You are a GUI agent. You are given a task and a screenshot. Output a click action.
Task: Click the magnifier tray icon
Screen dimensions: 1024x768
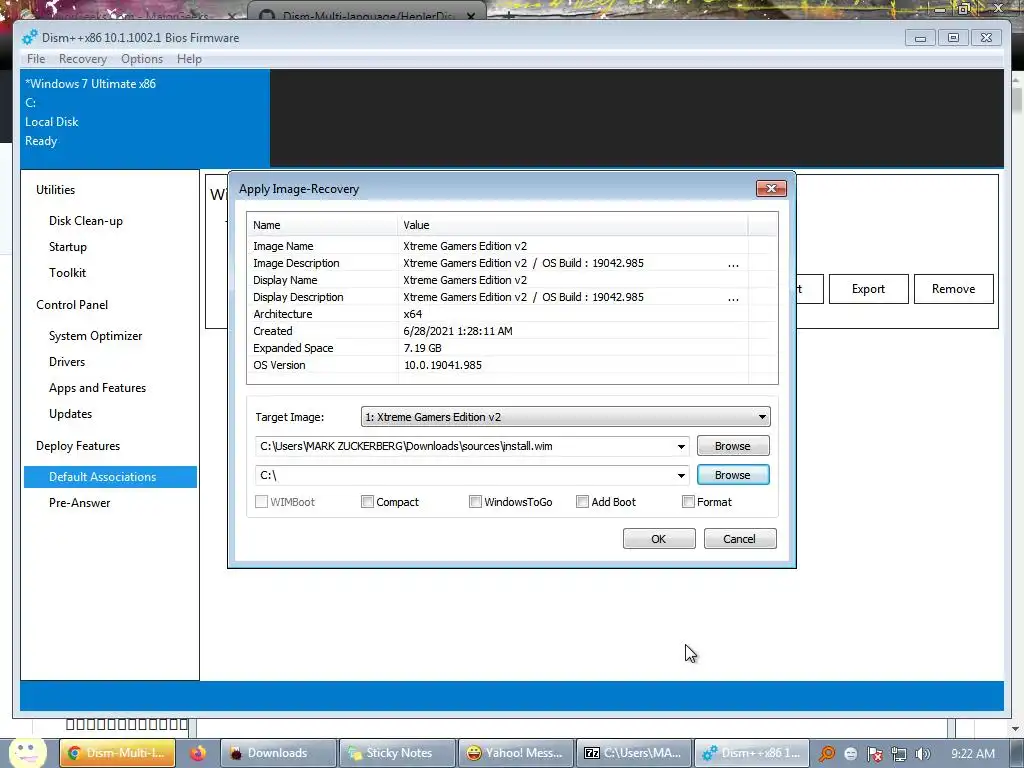(x=827, y=754)
